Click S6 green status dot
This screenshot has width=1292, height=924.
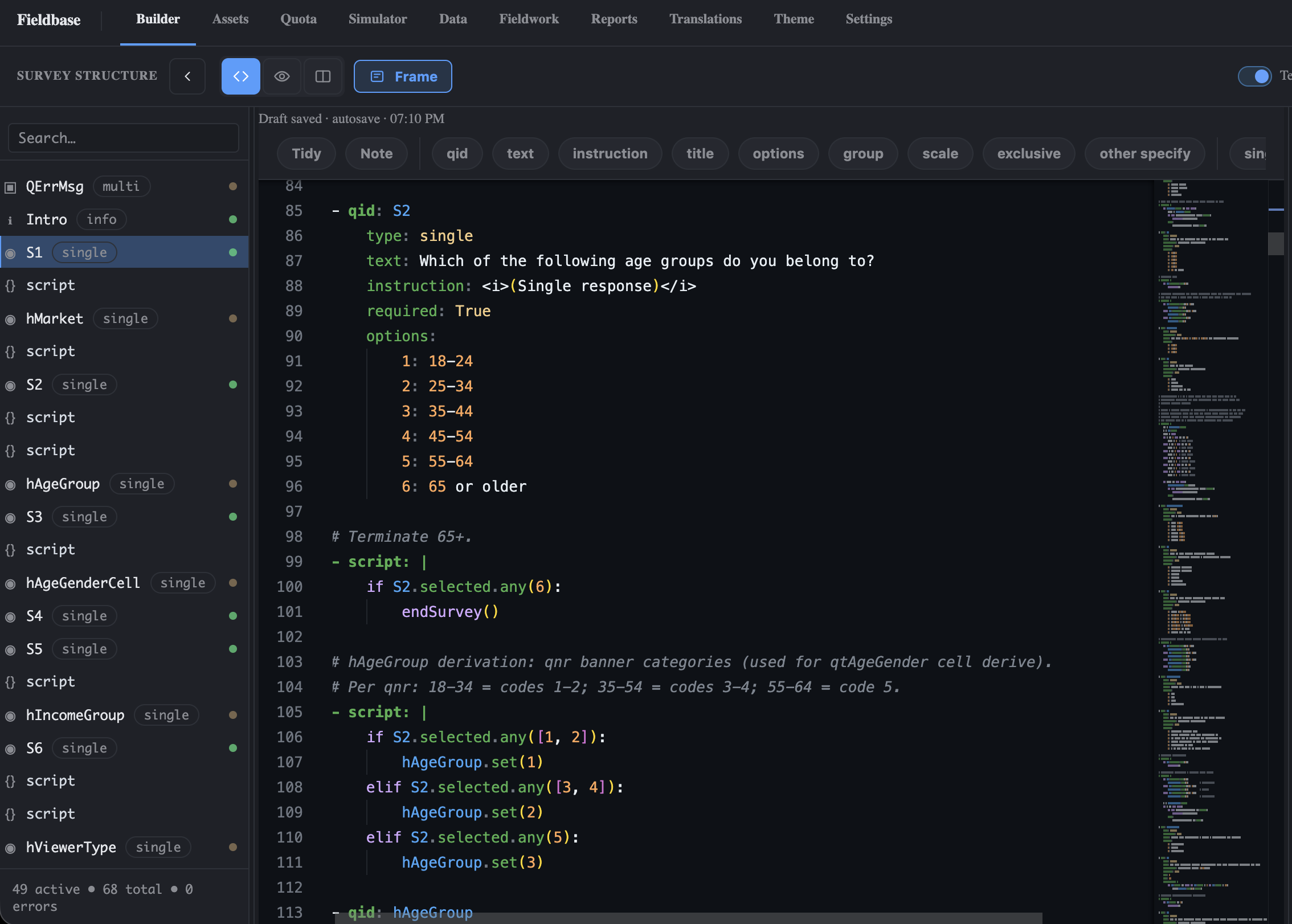click(233, 748)
